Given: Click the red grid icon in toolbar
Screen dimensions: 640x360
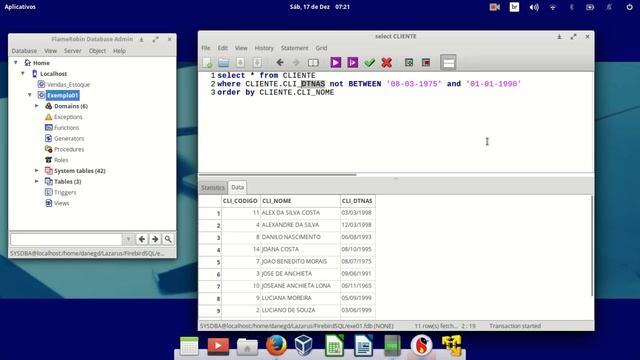Looking at the screenshot, I should click(x=426, y=62).
